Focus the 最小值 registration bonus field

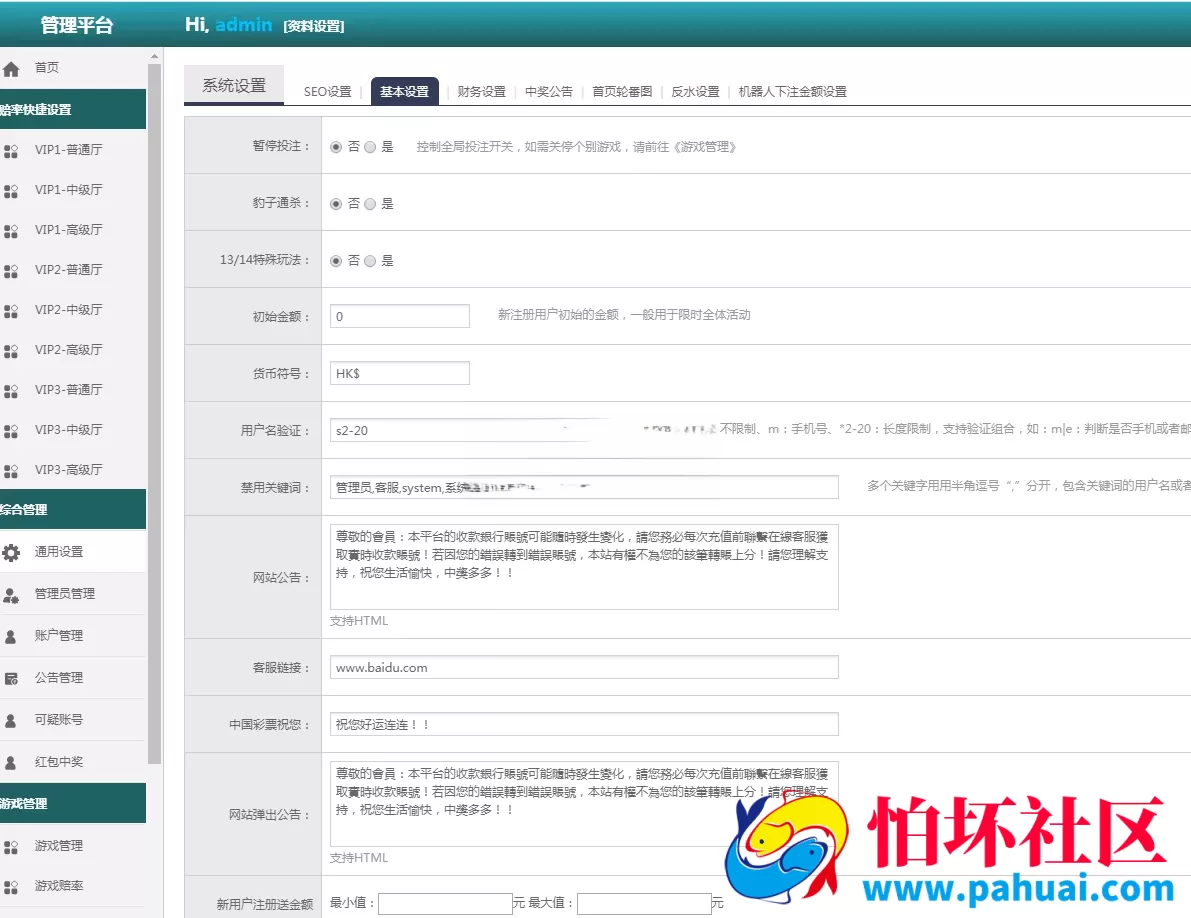[445, 904]
